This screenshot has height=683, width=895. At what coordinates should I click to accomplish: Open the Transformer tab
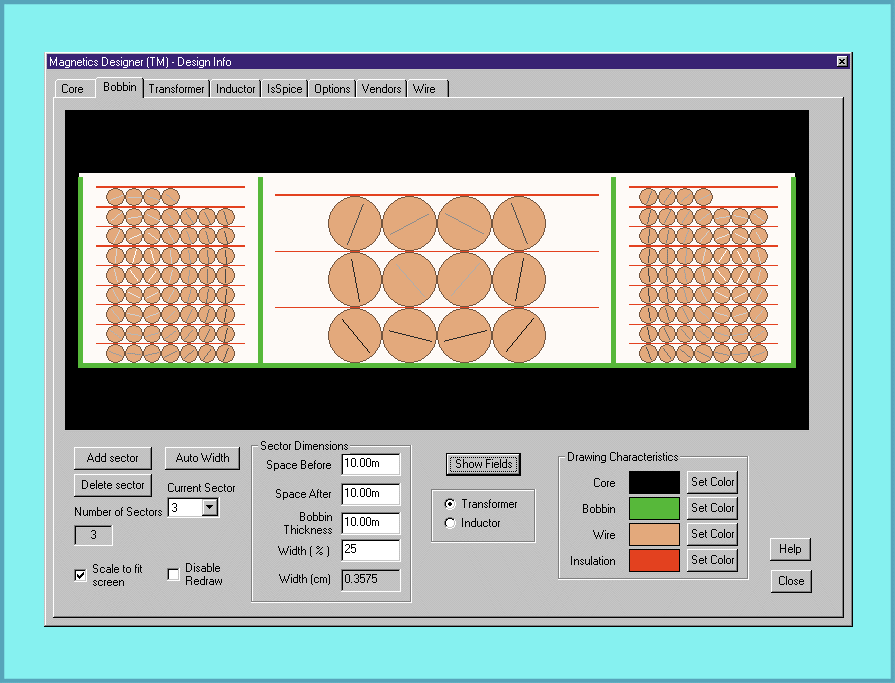176,89
